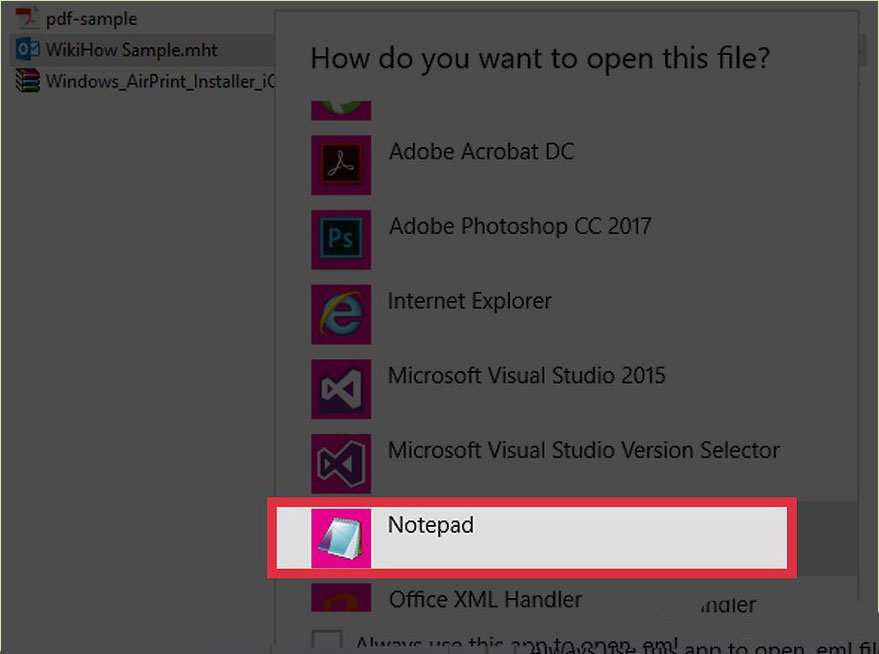Select the Visual Studio Version Selector label
Image resolution: width=879 pixels, height=654 pixels.
coord(583,450)
